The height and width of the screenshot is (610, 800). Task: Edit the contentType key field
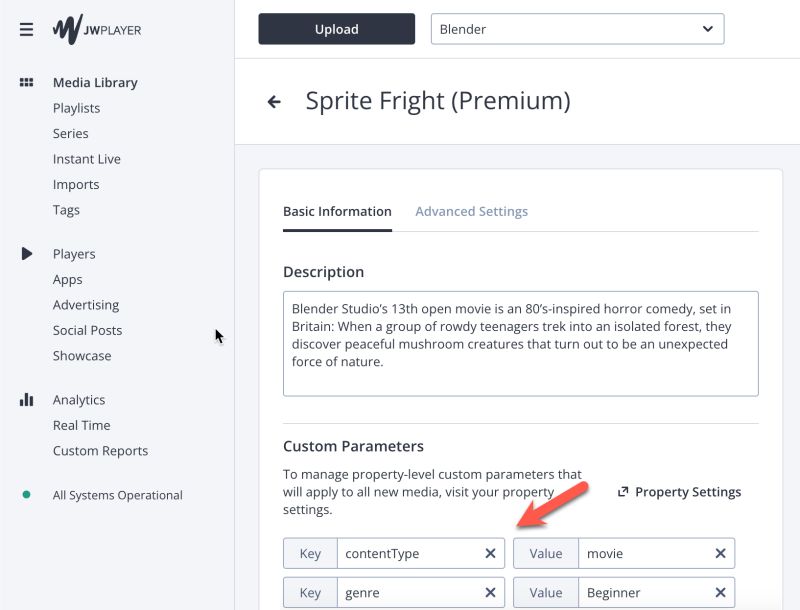408,554
